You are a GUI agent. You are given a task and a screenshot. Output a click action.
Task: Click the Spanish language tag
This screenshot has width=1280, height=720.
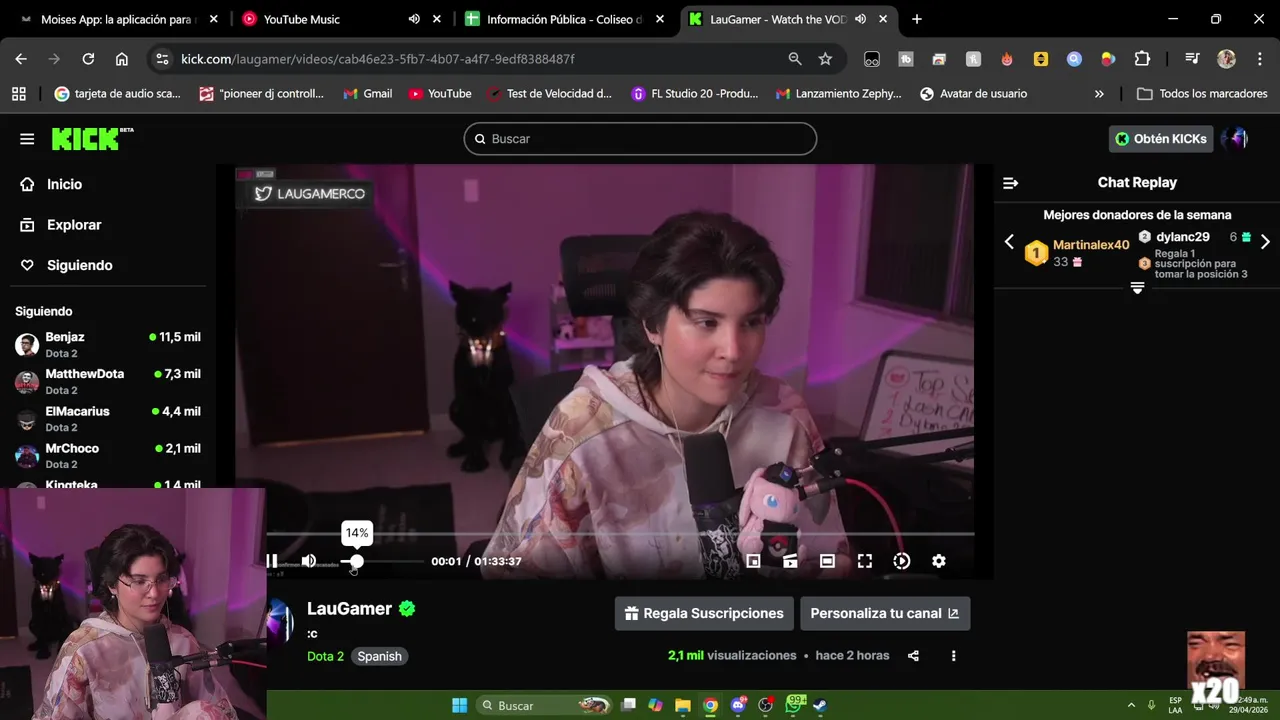point(379,656)
